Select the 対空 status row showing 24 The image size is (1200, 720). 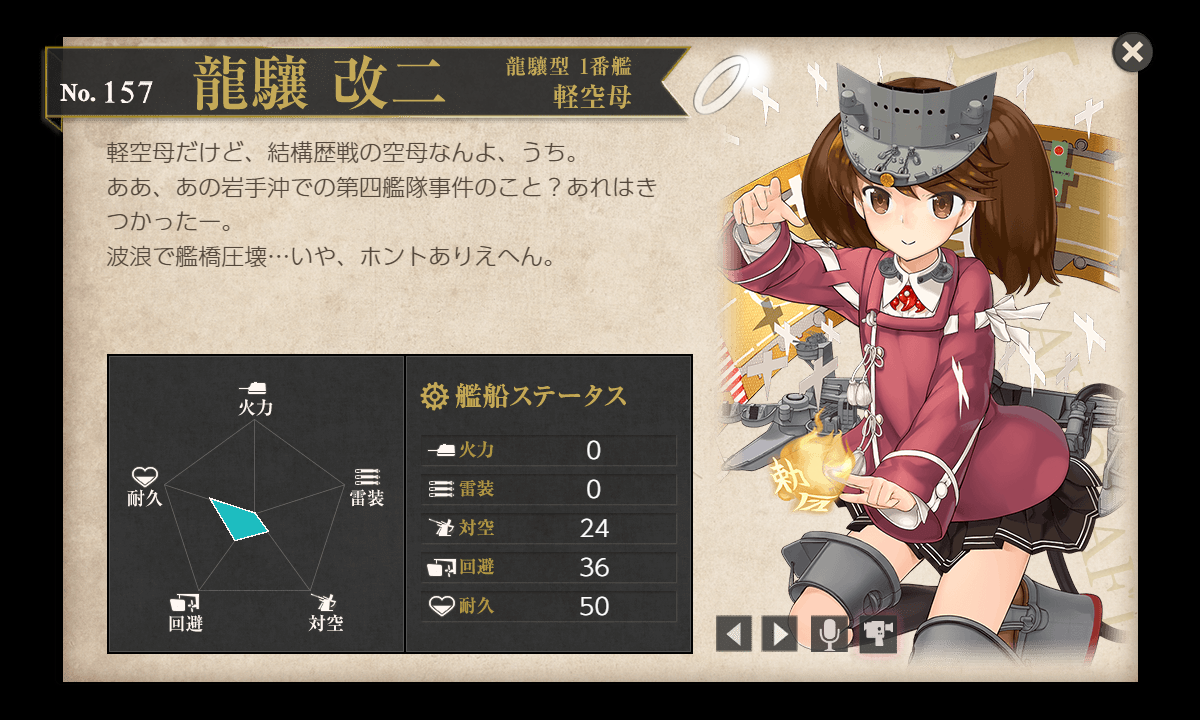click(549, 528)
